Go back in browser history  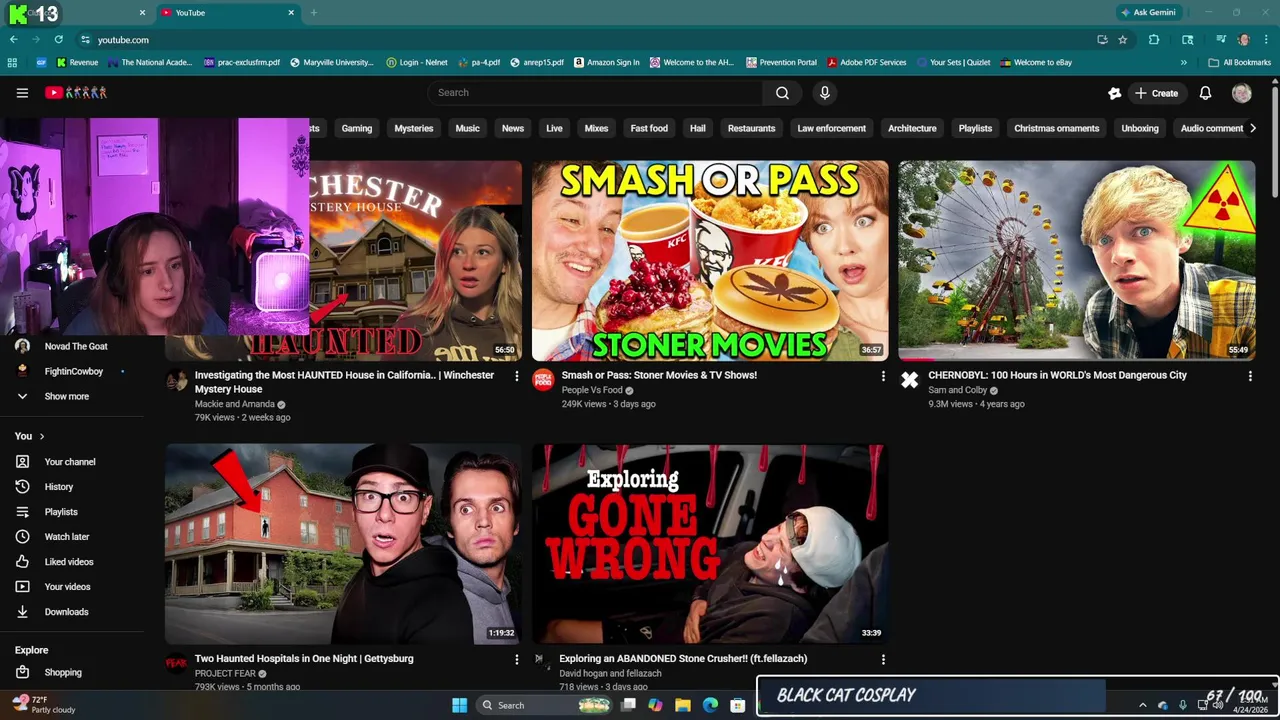13,40
